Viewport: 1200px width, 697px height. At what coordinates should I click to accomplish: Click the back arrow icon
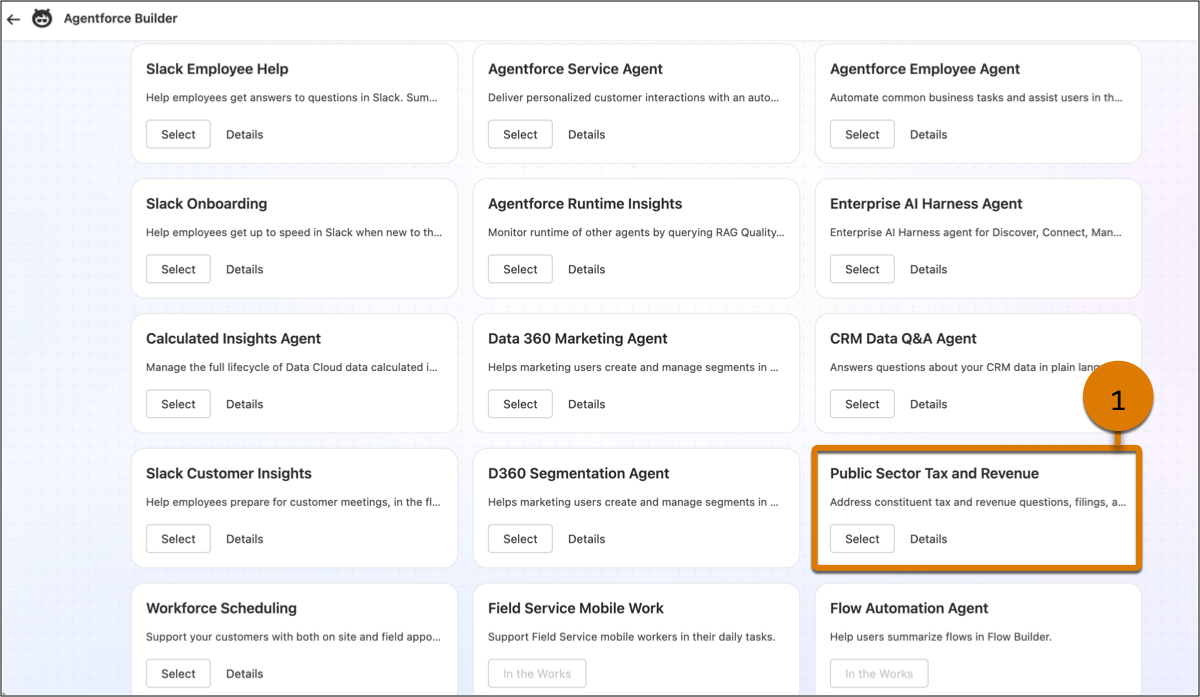point(13,19)
